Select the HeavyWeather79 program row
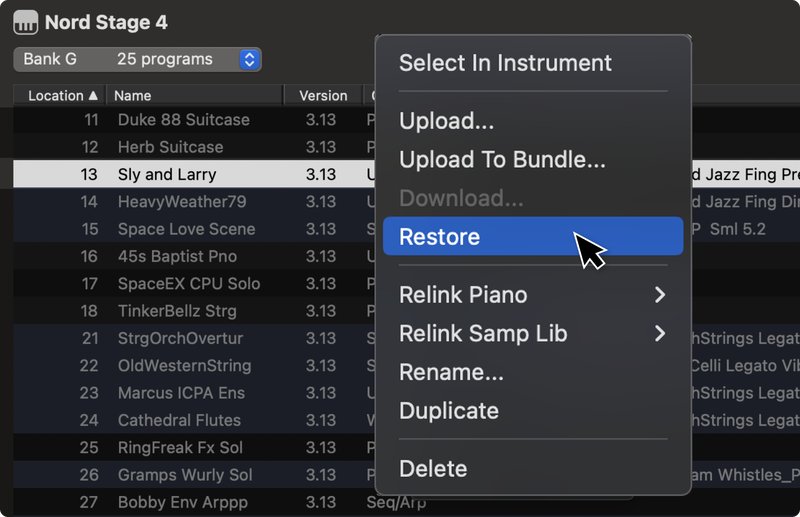 pyautogui.click(x=194, y=202)
